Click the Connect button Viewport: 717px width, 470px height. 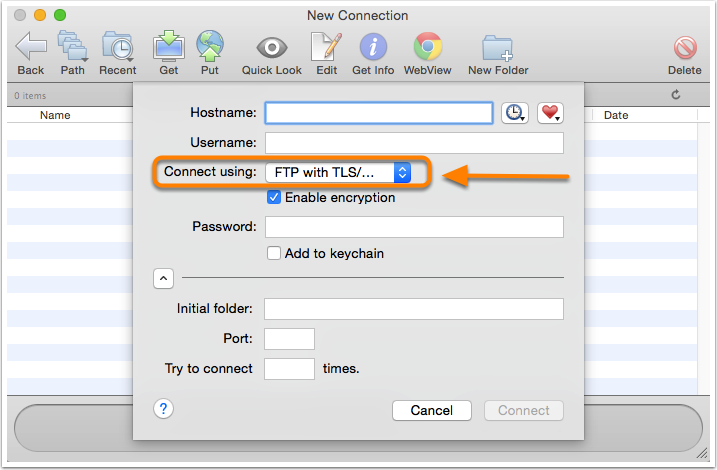pos(524,411)
